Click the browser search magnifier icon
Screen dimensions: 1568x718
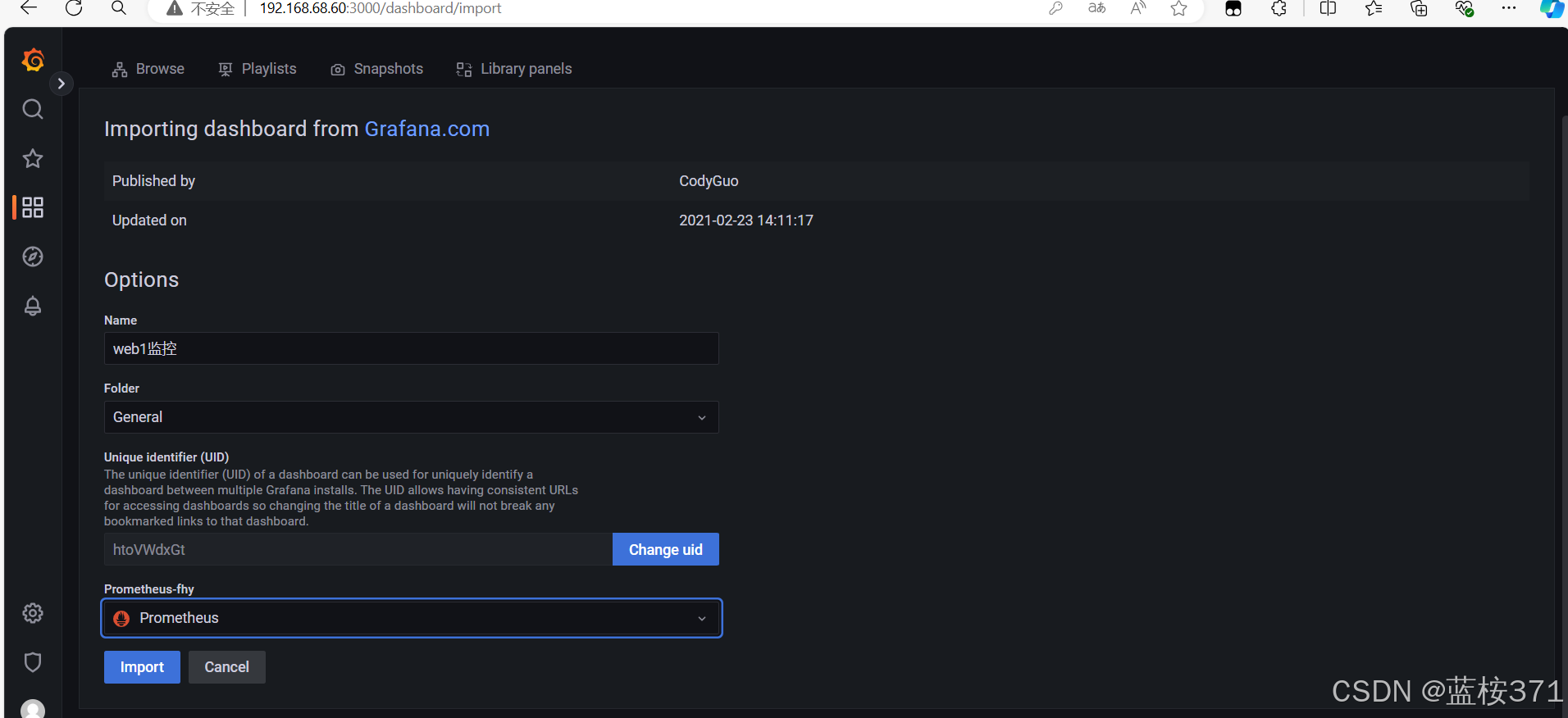(x=119, y=8)
